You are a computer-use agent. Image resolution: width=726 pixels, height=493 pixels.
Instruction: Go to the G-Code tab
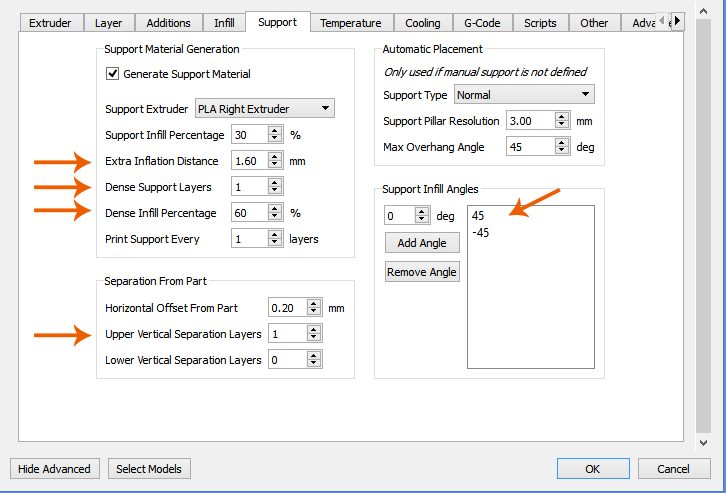pyautogui.click(x=483, y=23)
